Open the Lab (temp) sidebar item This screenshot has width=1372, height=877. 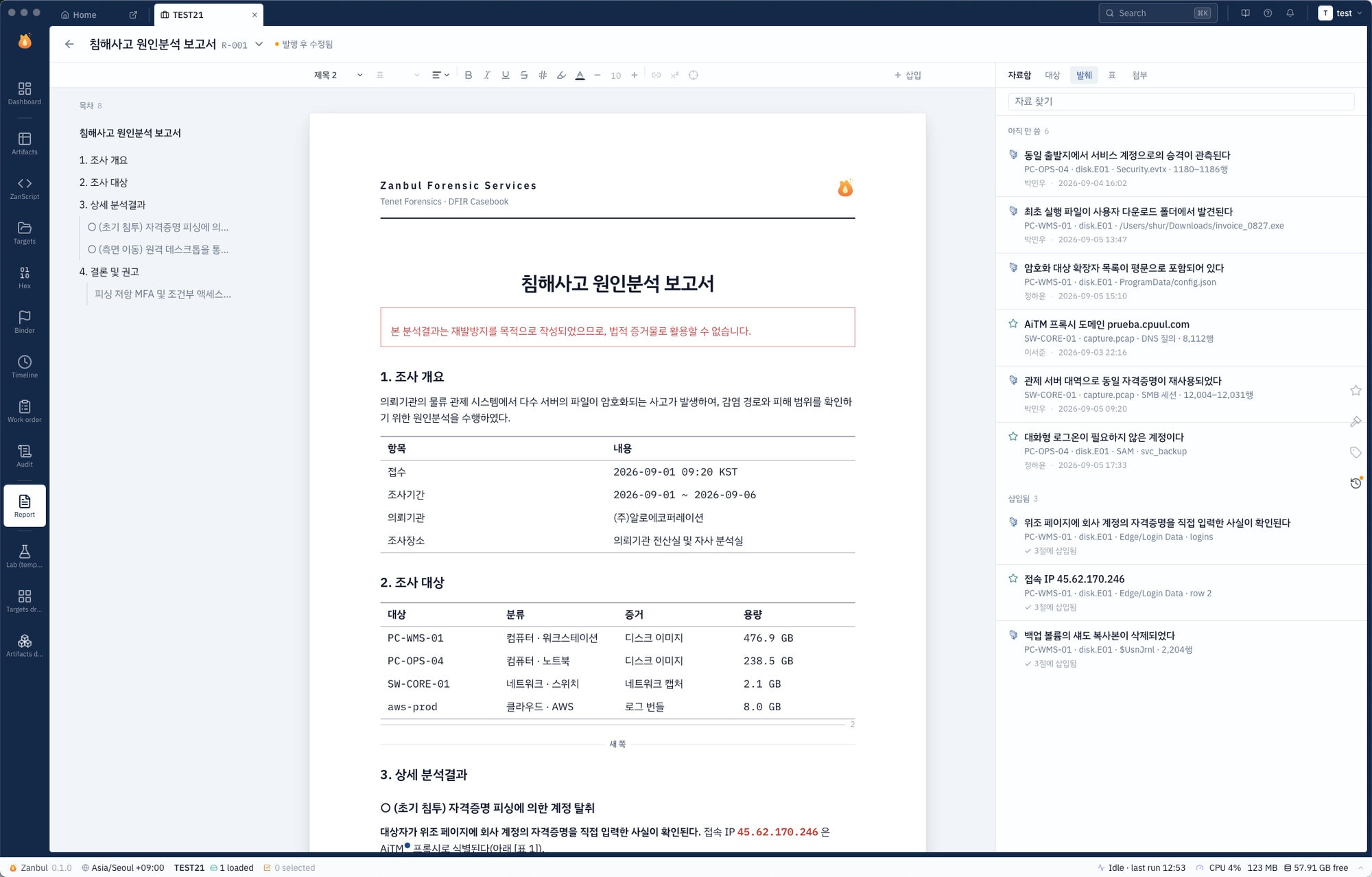tap(25, 557)
